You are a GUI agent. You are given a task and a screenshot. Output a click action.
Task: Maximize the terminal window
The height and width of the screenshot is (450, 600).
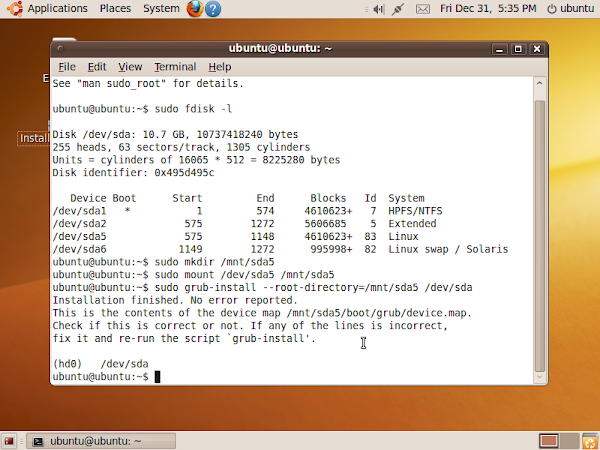pyautogui.click(x=518, y=49)
